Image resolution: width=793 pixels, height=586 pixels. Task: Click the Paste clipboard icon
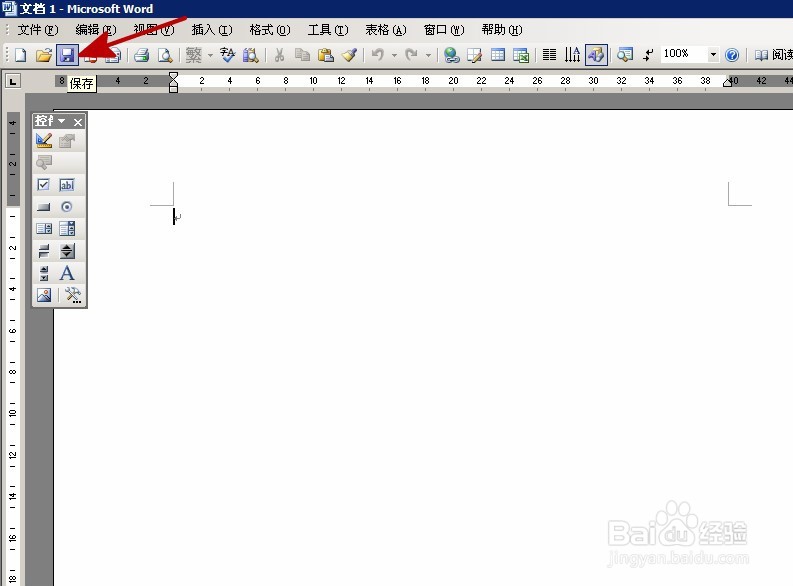pos(326,55)
